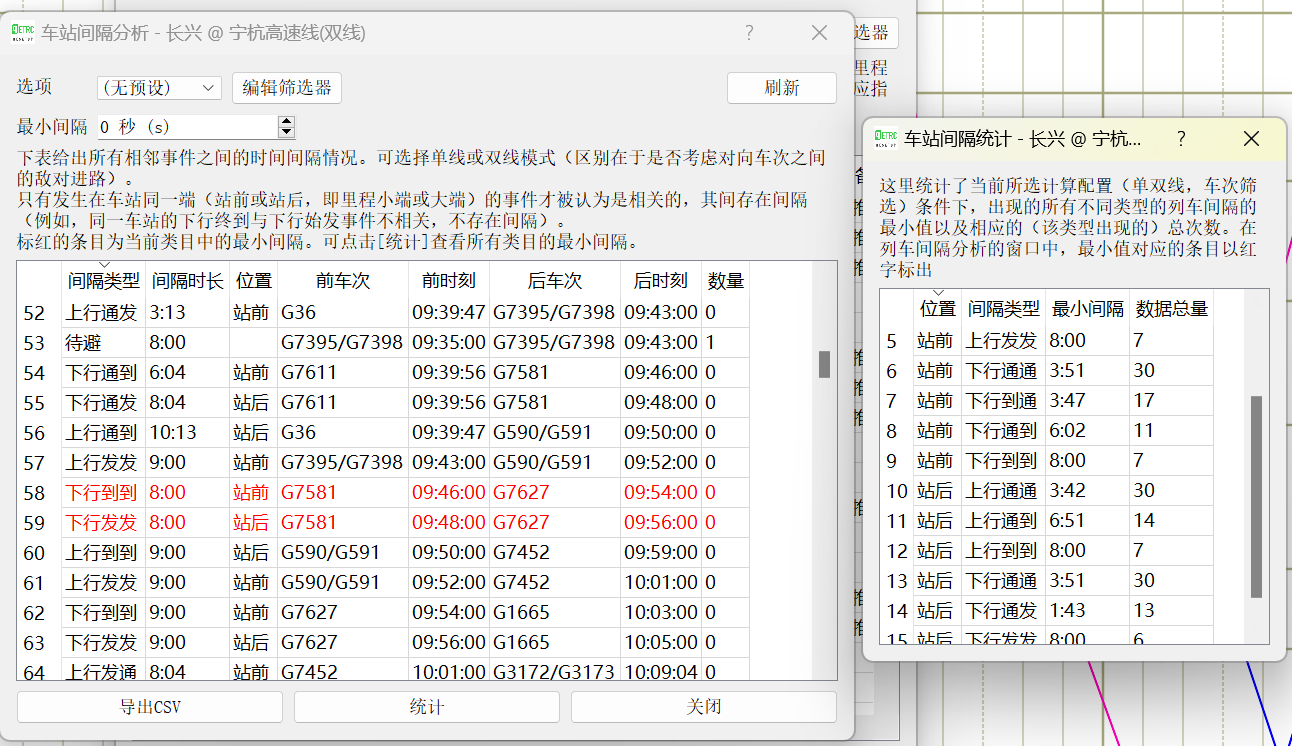Viewport: 1292px width, 746px height.
Task: Click the app icon in the 车站间隔统计 title bar
Action: 886,138
